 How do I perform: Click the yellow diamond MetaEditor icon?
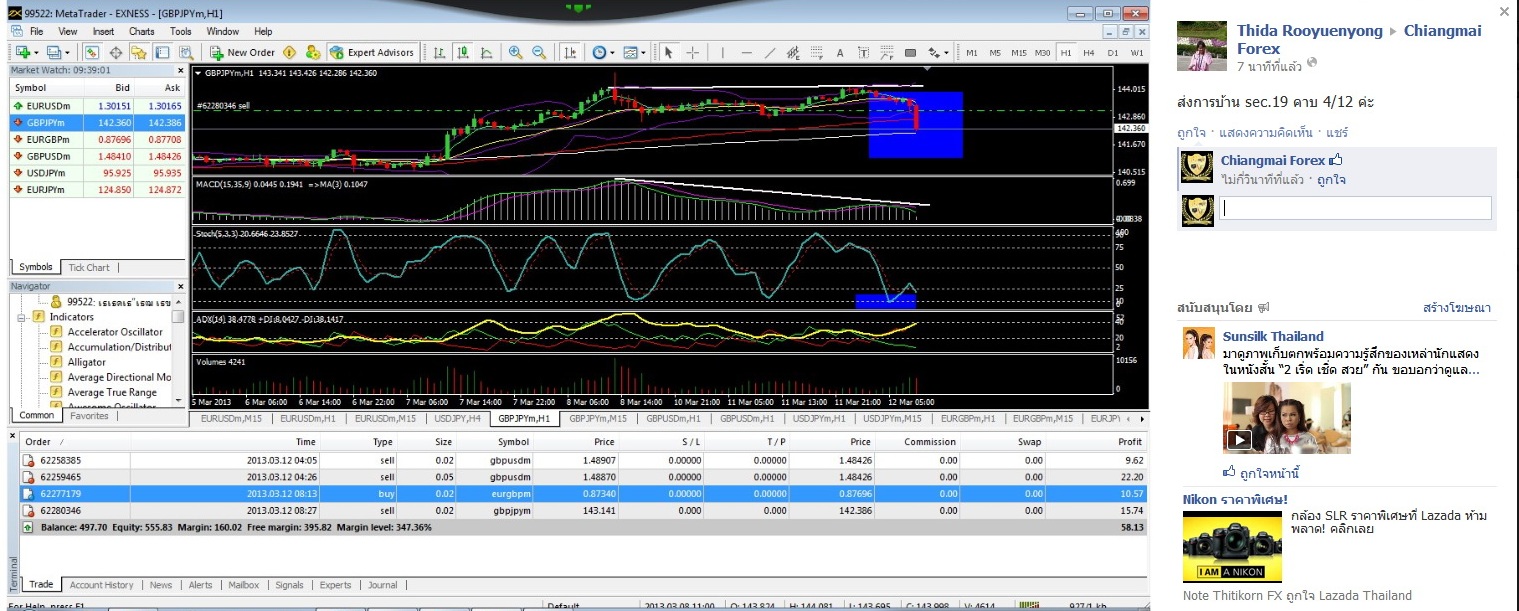pos(290,52)
